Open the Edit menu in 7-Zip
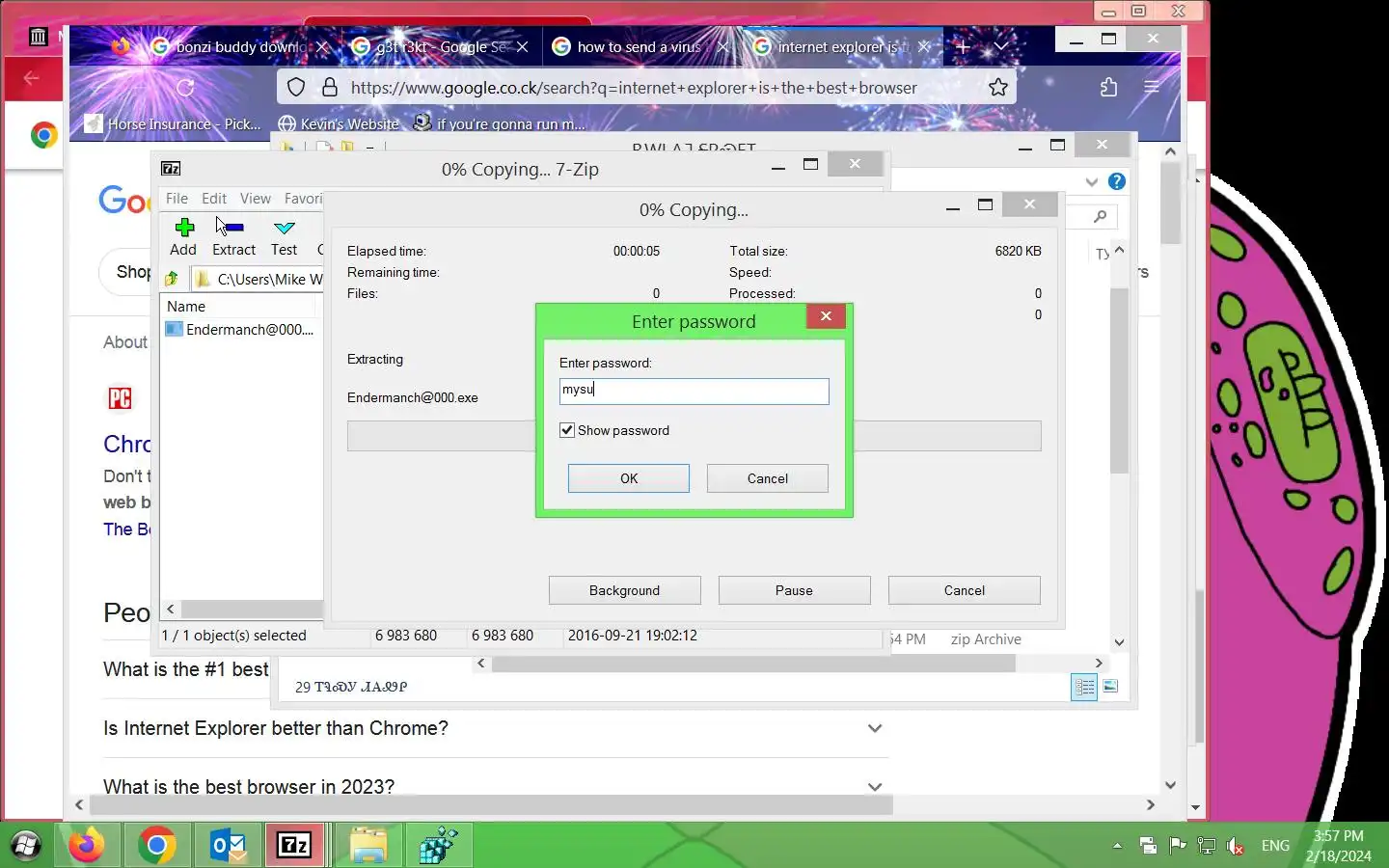This screenshot has height=868, width=1389. click(x=214, y=199)
